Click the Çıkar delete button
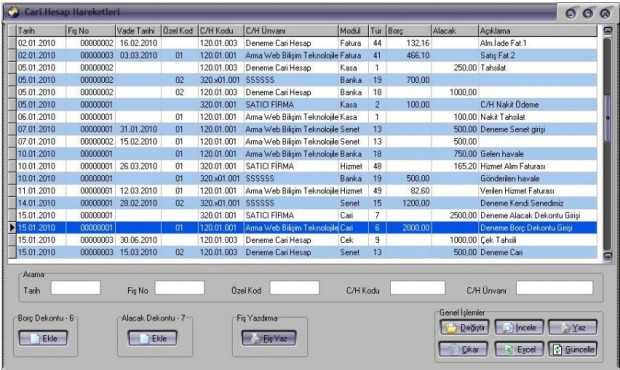This screenshot has height=370, width=620. click(463, 349)
